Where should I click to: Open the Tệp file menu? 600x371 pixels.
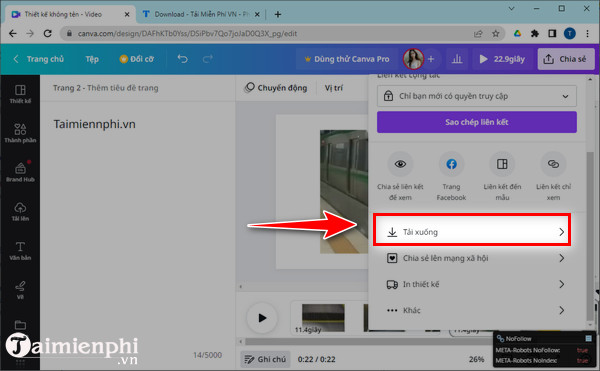tap(92, 59)
